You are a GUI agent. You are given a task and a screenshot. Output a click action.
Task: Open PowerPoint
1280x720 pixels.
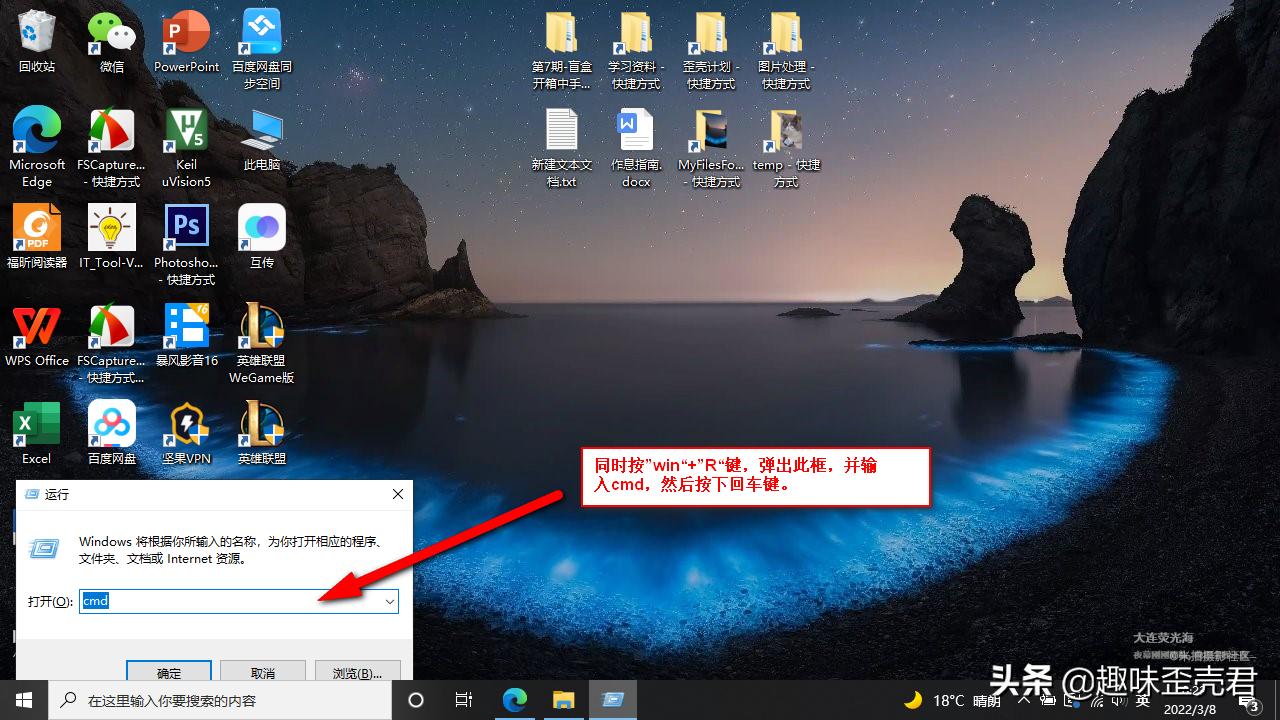click(186, 30)
